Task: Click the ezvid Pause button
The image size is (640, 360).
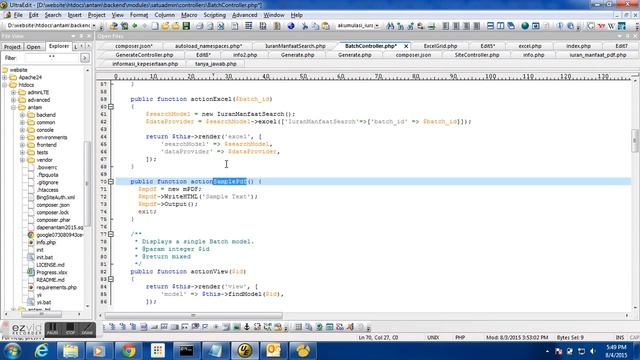Action: (x=52, y=329)
